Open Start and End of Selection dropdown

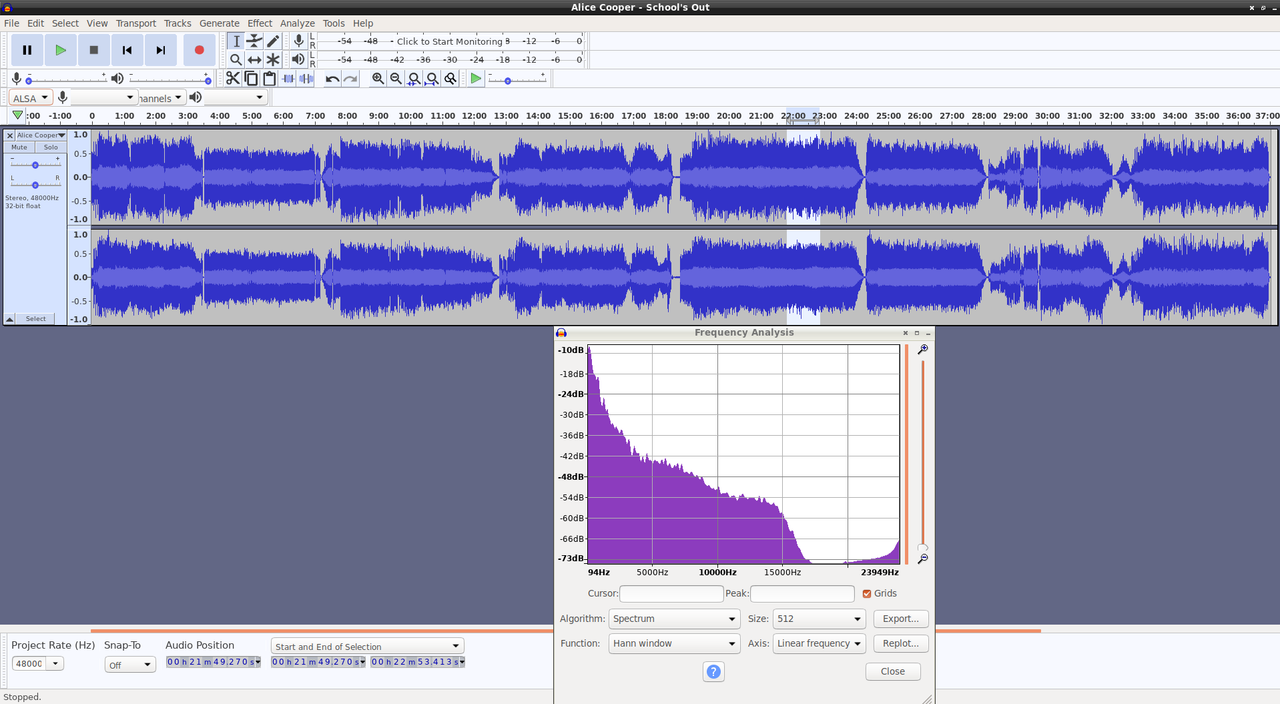pos(368,646)
